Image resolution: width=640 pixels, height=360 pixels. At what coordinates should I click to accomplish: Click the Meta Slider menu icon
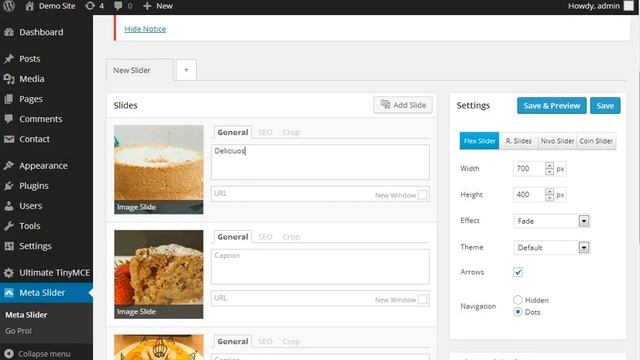pos(9,293)
